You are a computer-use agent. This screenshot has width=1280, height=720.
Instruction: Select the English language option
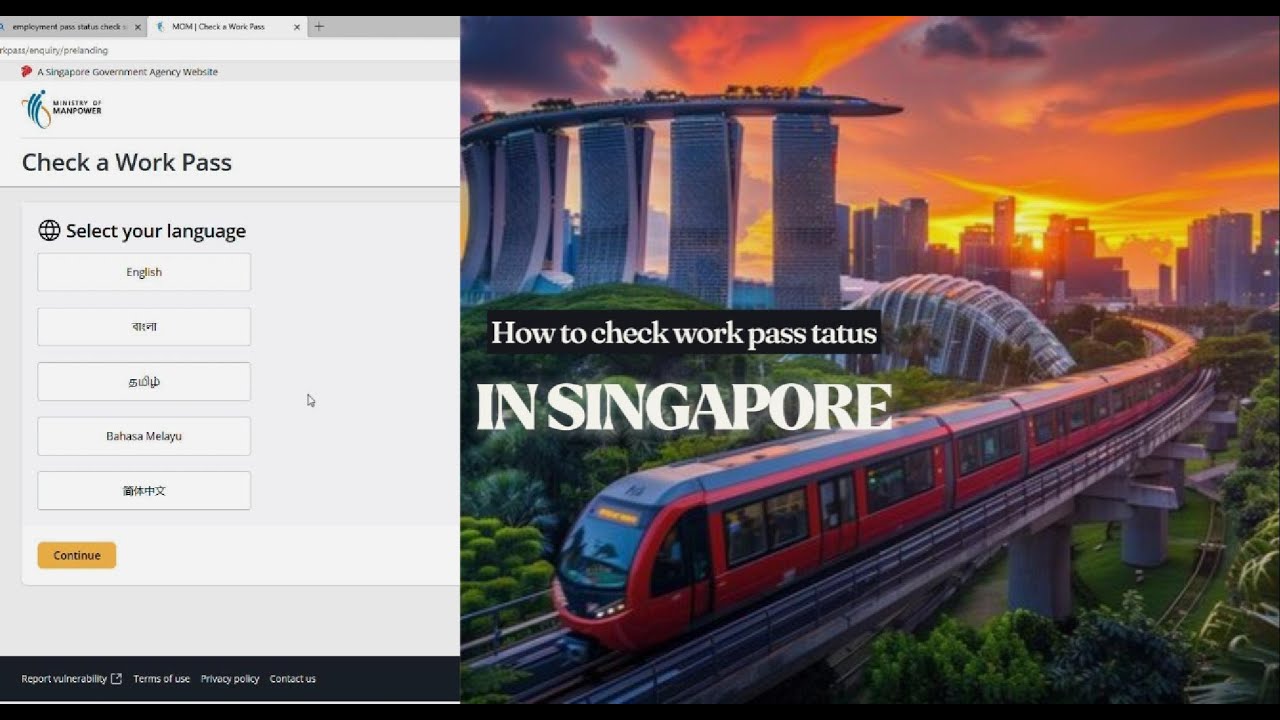144,272
